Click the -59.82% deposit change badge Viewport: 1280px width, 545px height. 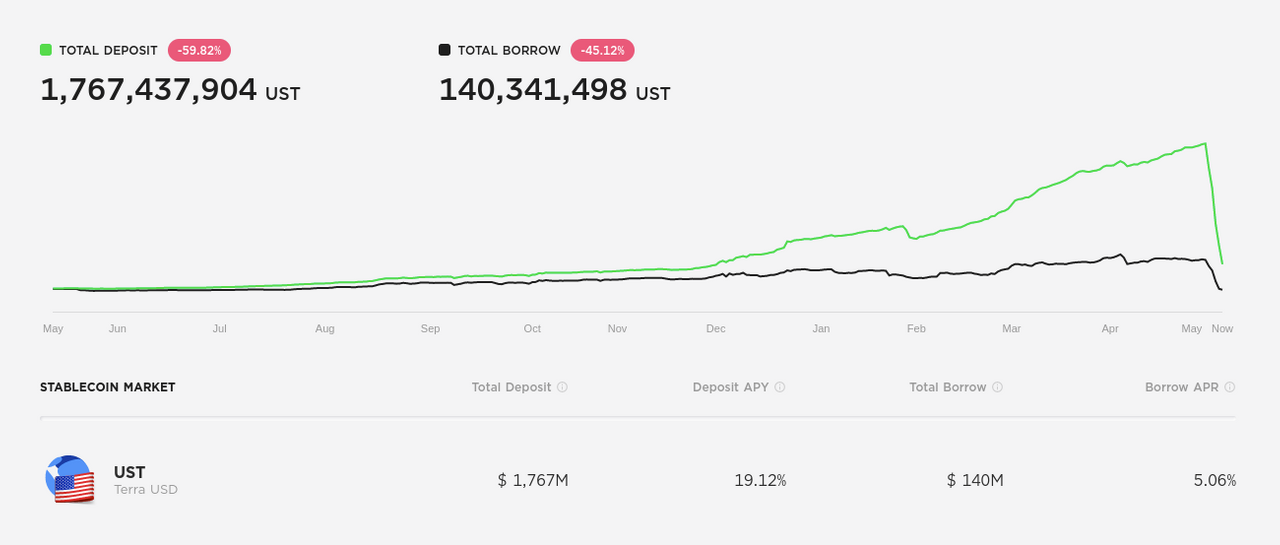pyautogui.click(x=200, y=50)
